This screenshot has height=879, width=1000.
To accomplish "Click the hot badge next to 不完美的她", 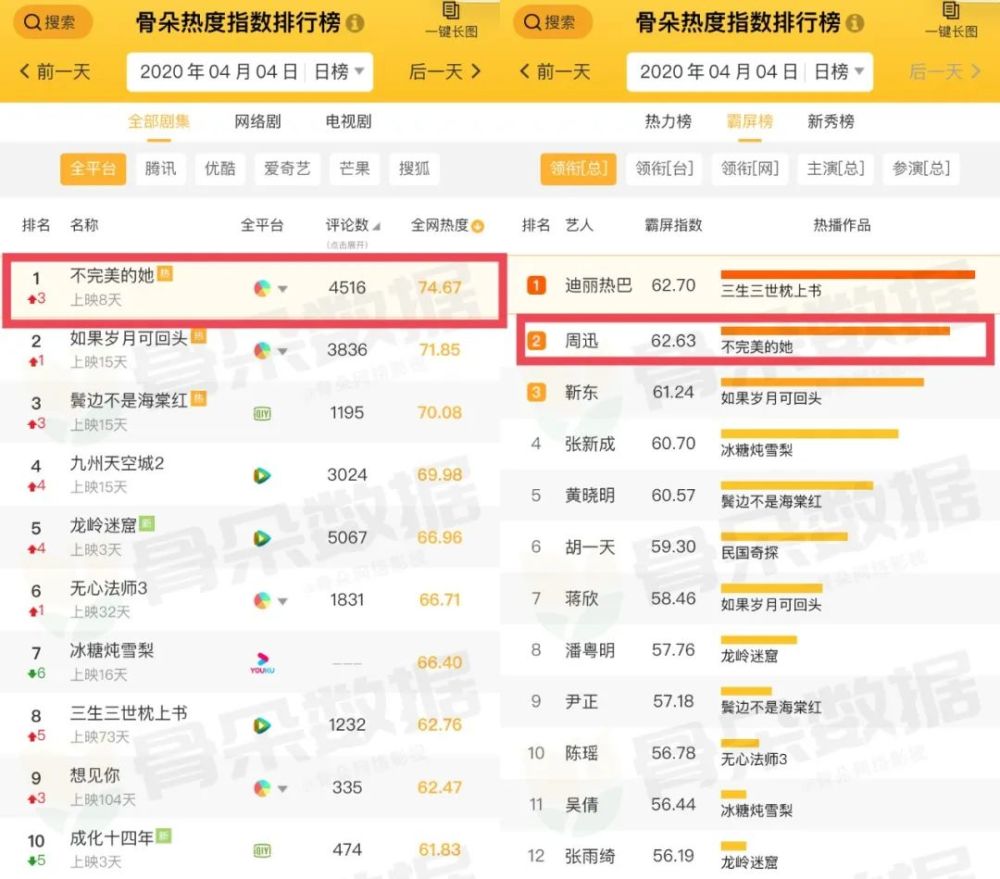I will tap(165, 274).
